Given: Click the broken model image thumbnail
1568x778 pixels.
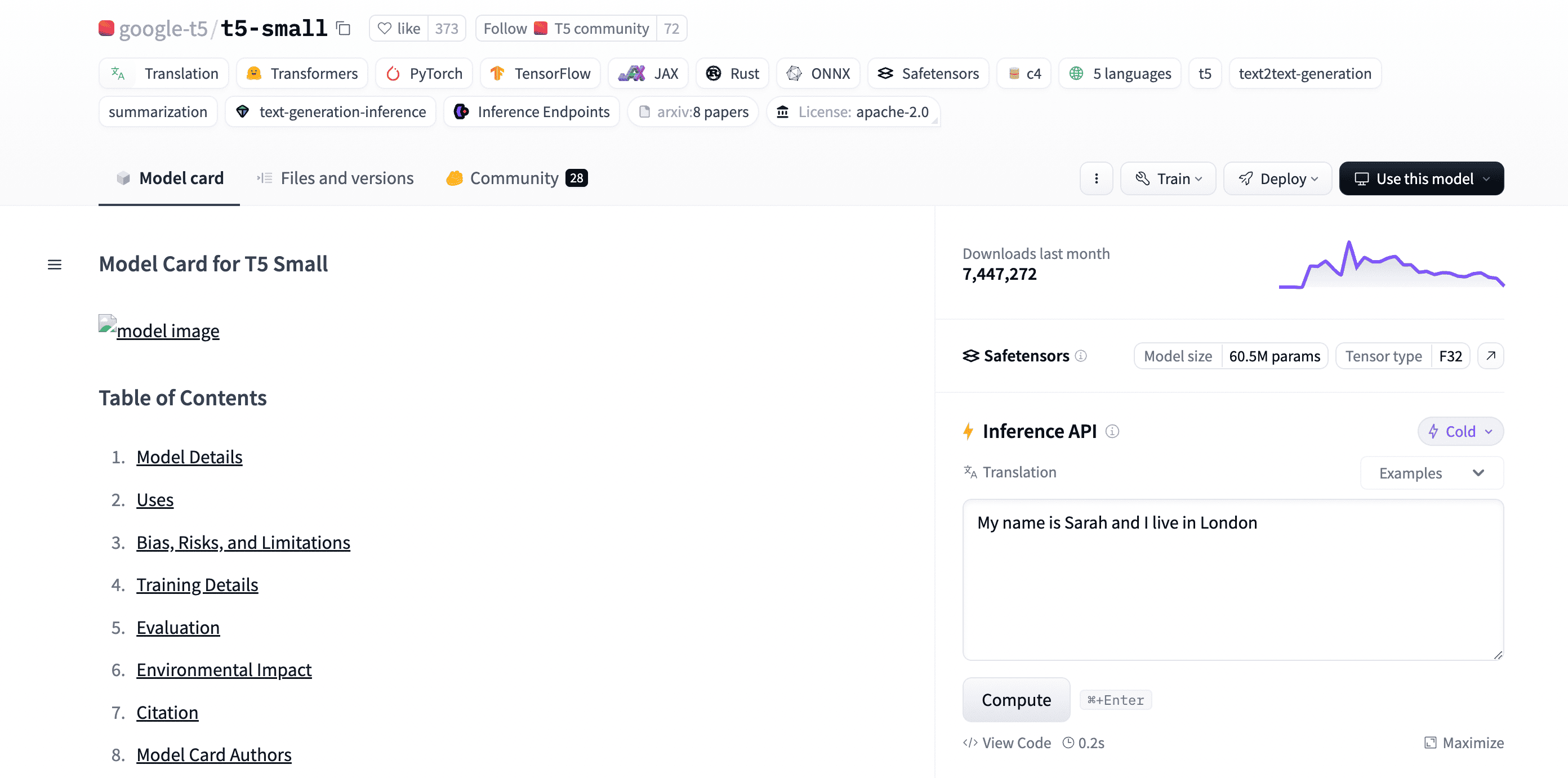Looking at the screenshot, I should pos(107,323).
